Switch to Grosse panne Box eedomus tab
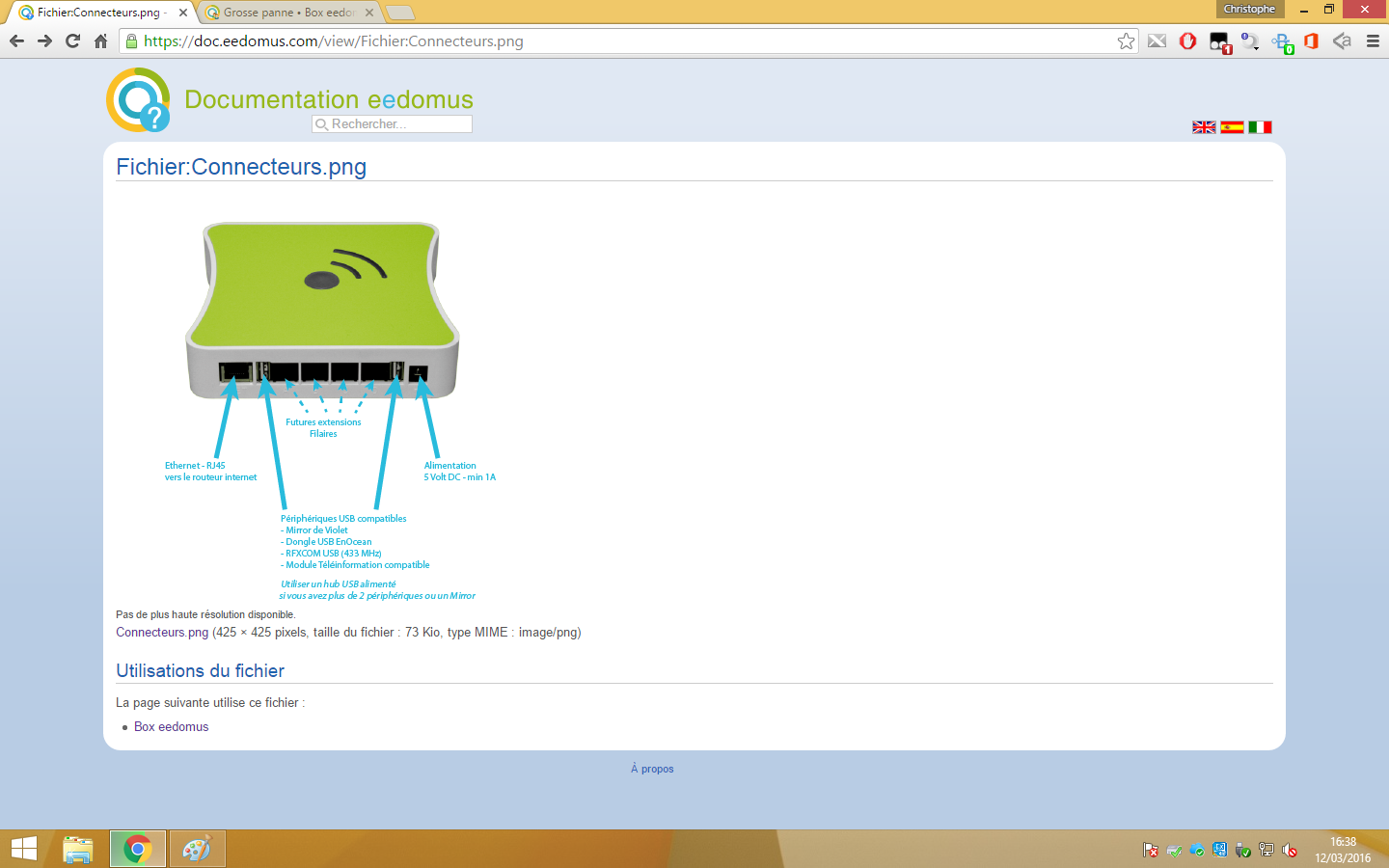This screenshot has height=868, width=1389. (x=288, y=13)
